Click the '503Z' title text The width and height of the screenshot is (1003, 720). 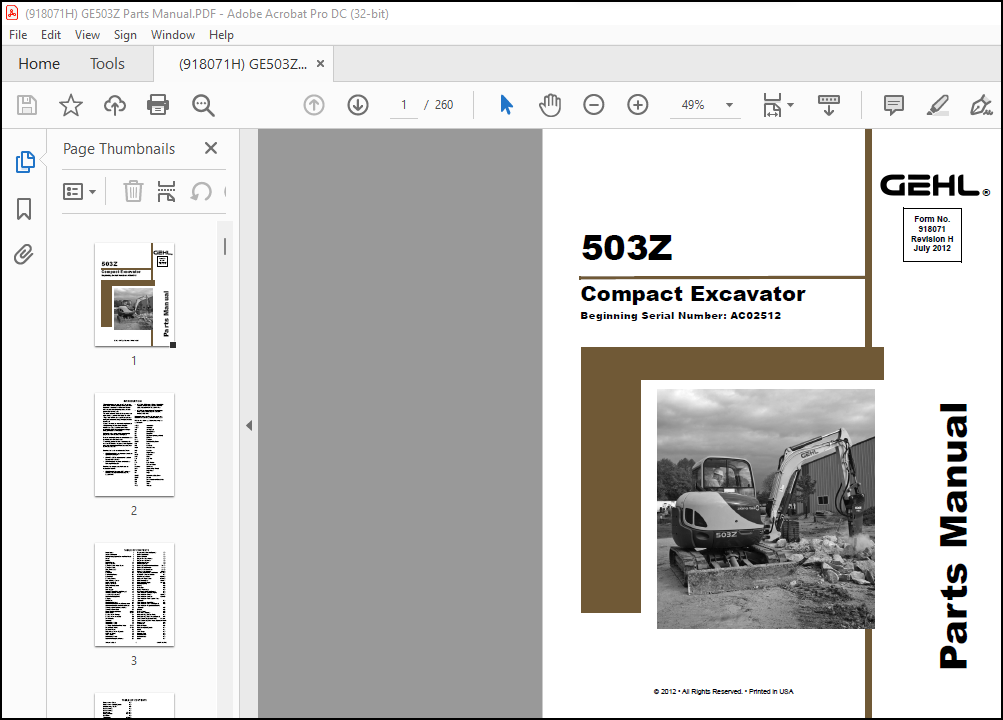[x=627, y=247]
